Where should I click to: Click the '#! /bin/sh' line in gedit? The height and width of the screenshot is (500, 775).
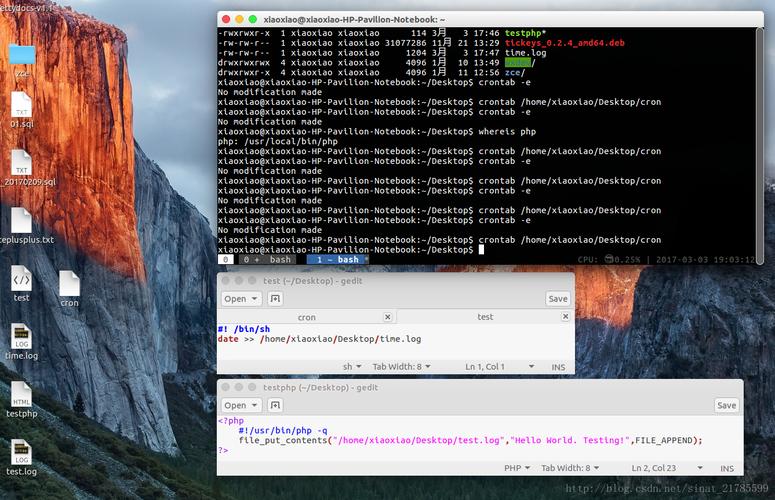[x=244, y=329]
